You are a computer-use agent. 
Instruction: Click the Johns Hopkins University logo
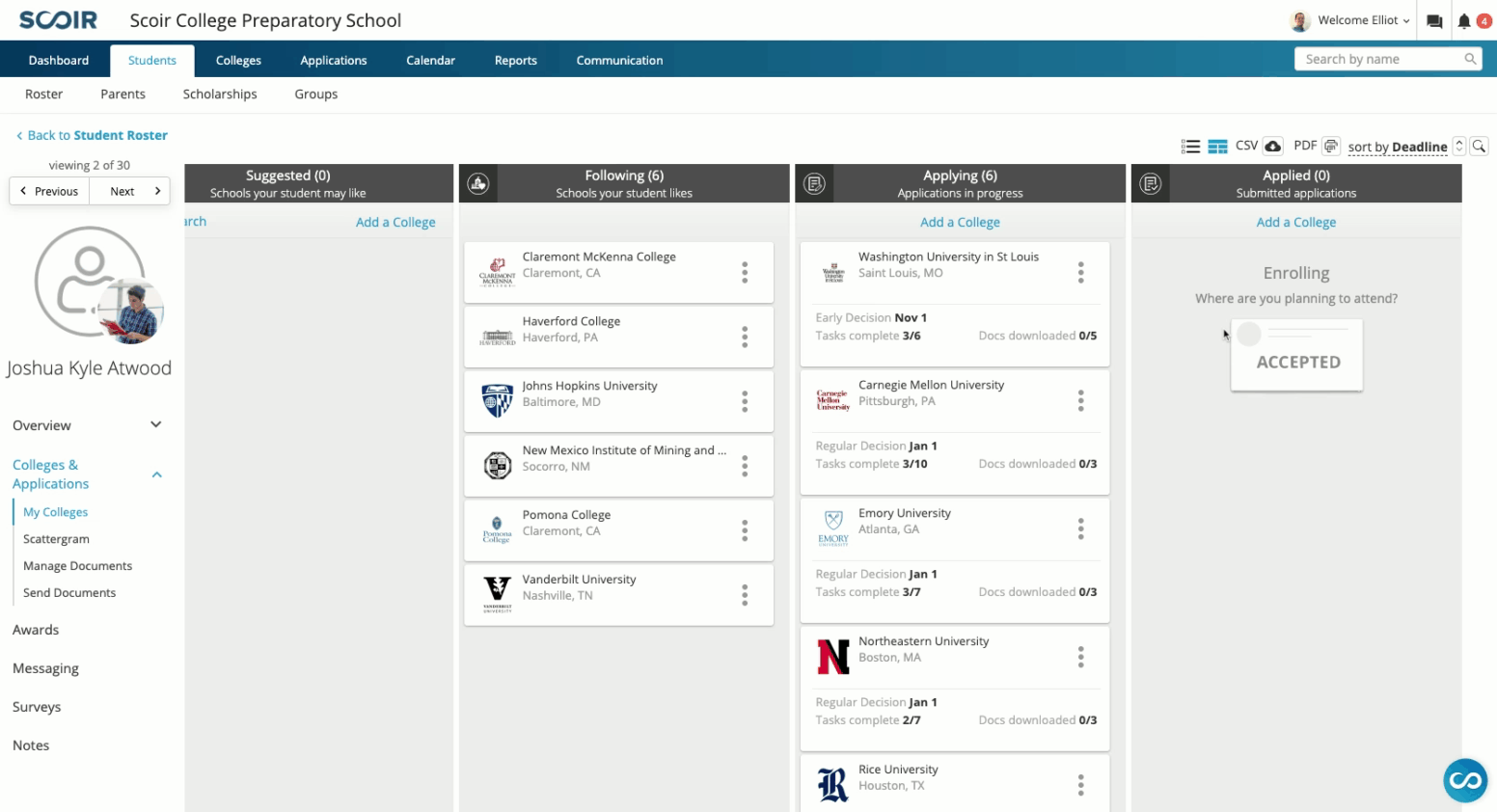pyautogui.click(x=498, y=400)
